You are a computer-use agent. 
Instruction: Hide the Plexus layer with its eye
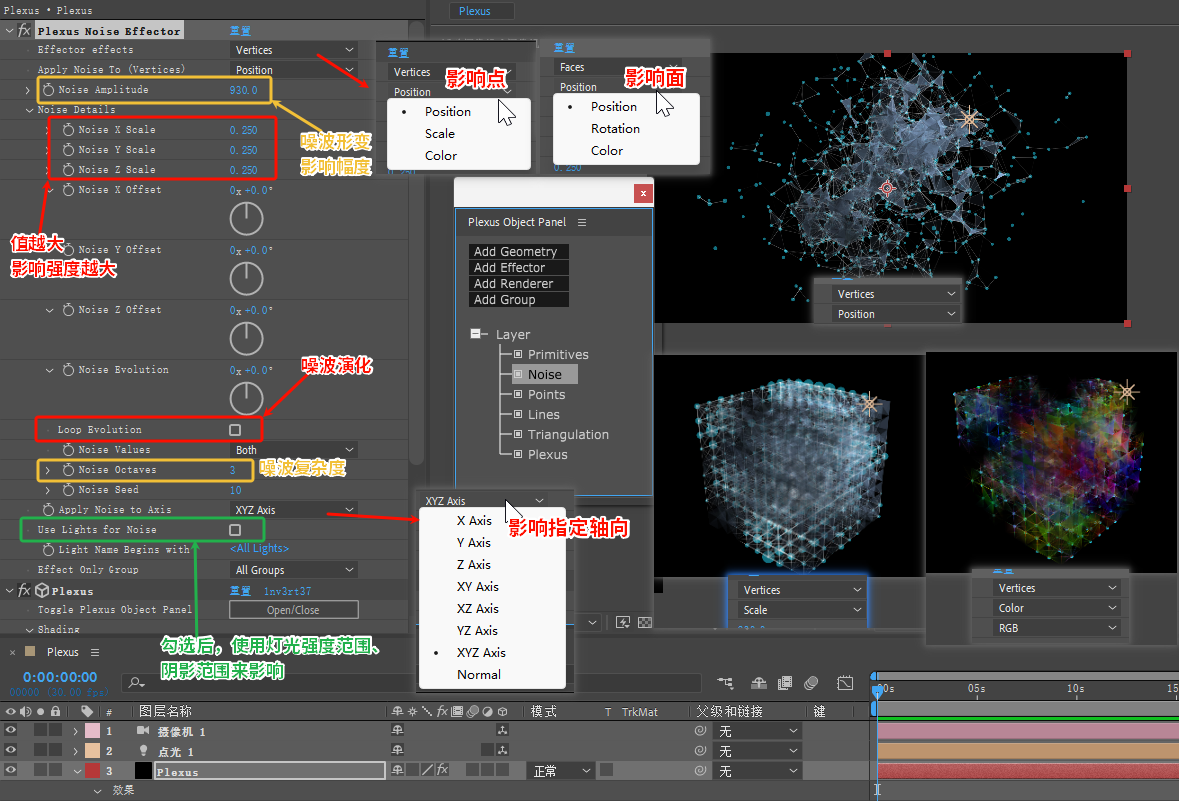point(11,770)
